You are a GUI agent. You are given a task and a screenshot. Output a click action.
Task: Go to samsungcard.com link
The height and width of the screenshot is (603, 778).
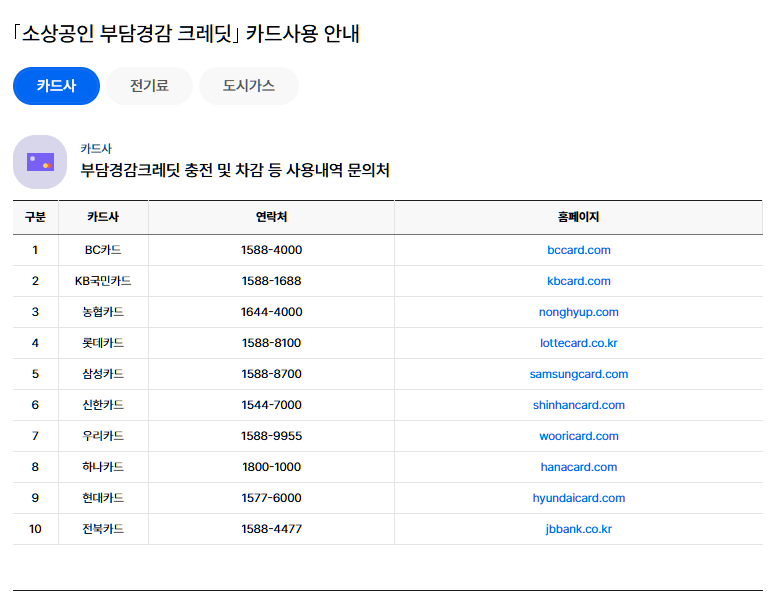(x=579, y=374)
